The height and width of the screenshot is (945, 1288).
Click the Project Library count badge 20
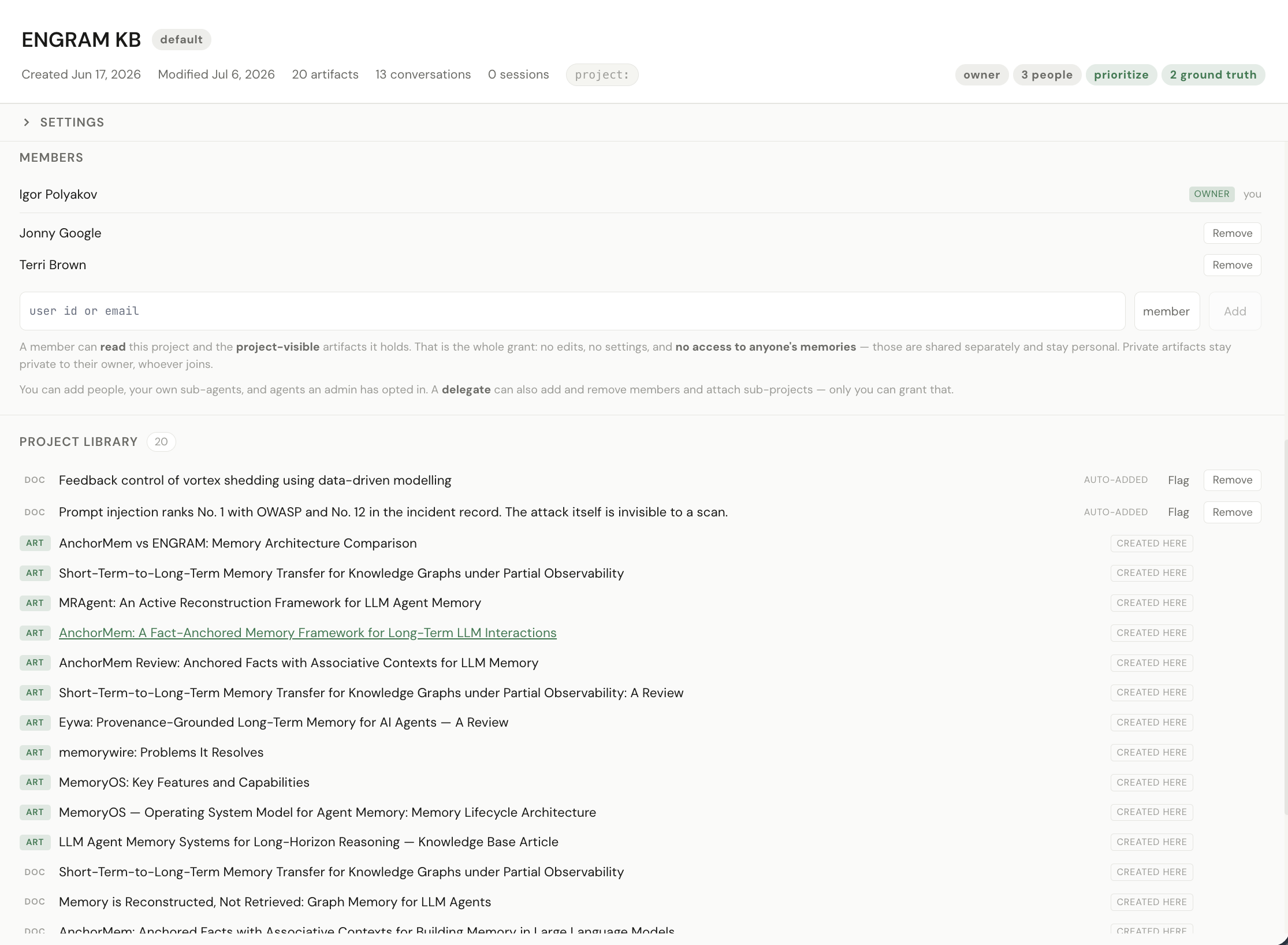(x=161, y=442)
